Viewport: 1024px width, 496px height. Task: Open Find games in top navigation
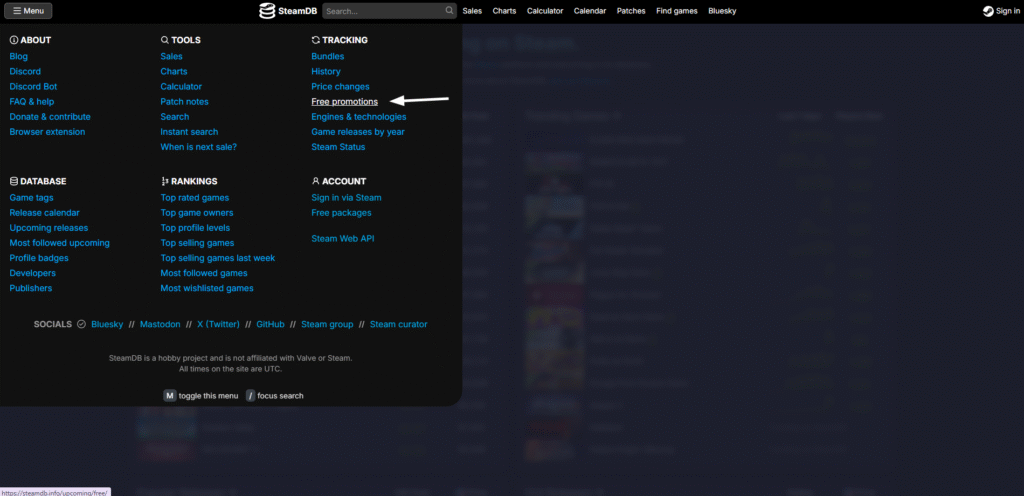click(x=677, y=11)
